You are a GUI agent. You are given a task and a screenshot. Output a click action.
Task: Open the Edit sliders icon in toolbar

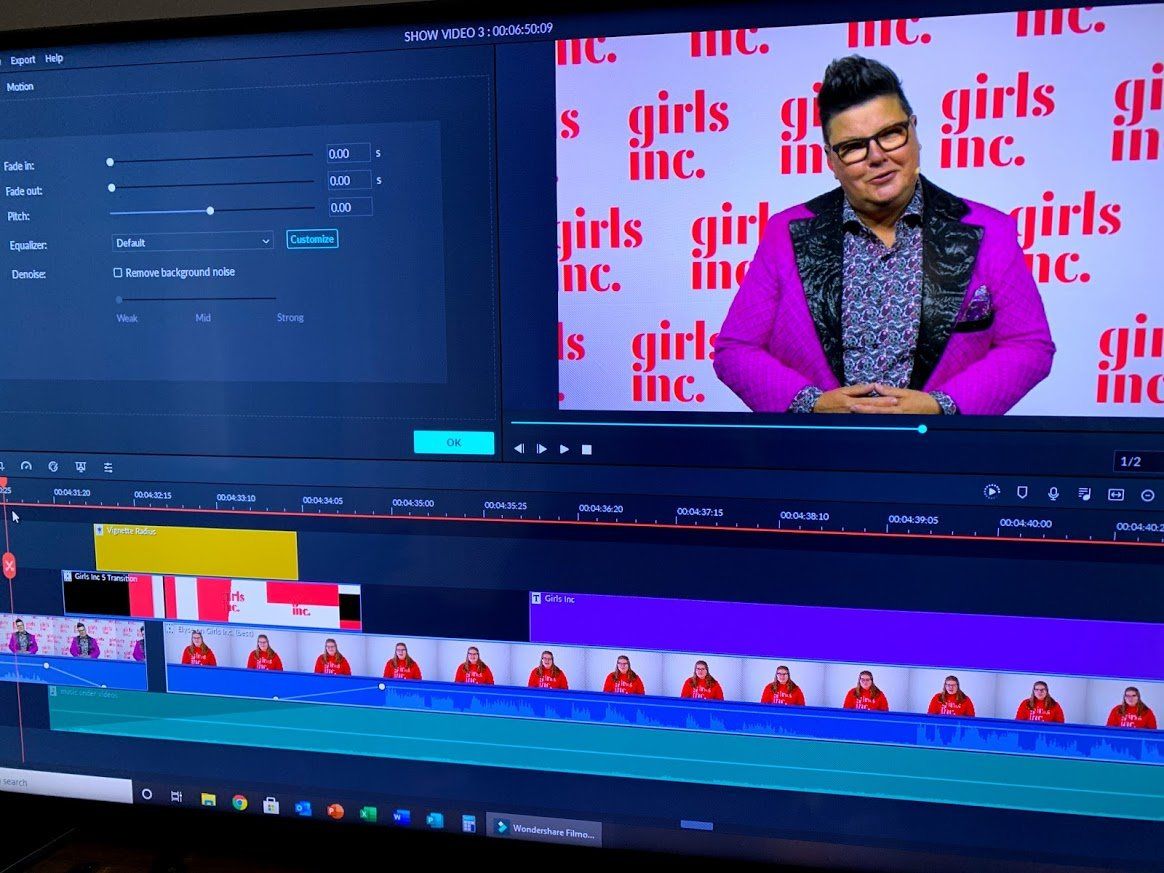pyautogui.click(x=108, y=468)
